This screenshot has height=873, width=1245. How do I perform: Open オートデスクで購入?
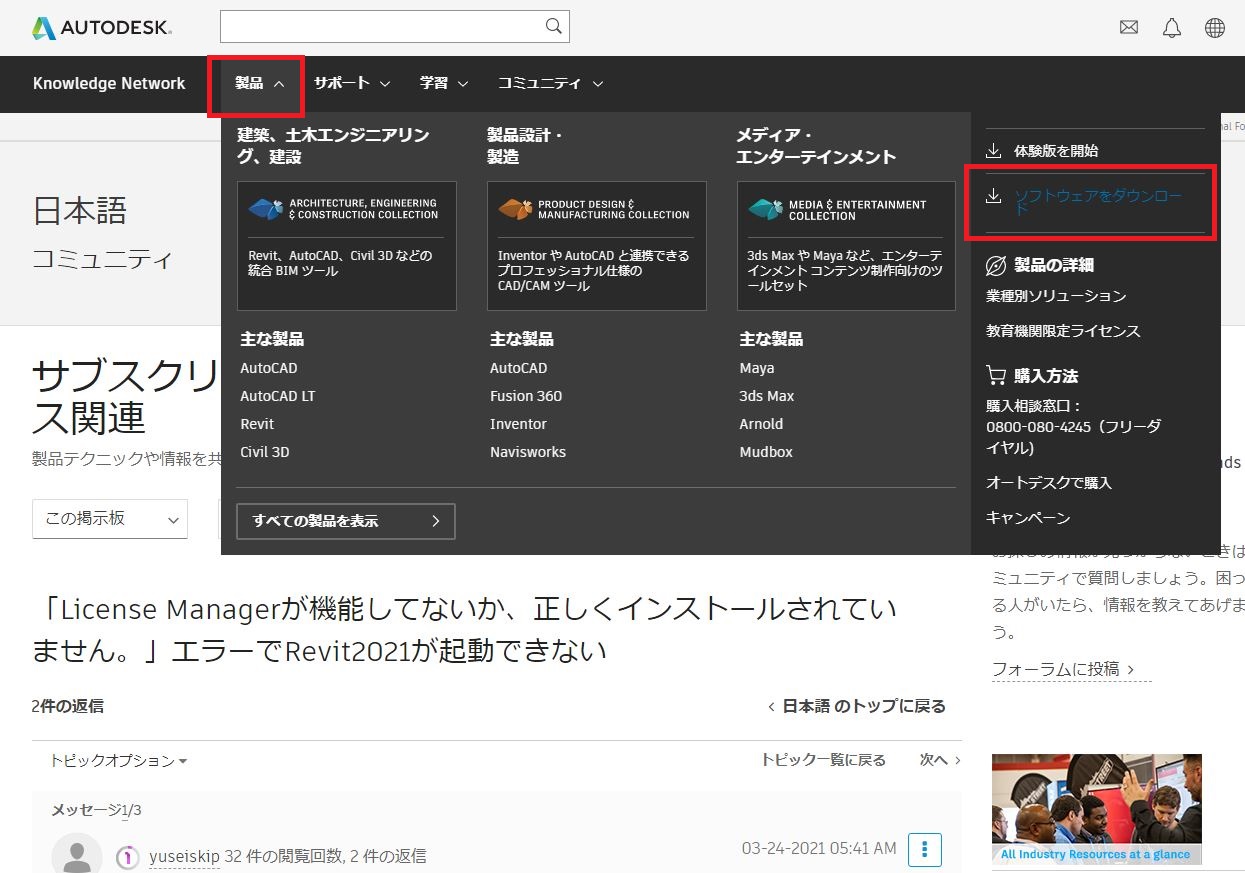pos(1049,482)
